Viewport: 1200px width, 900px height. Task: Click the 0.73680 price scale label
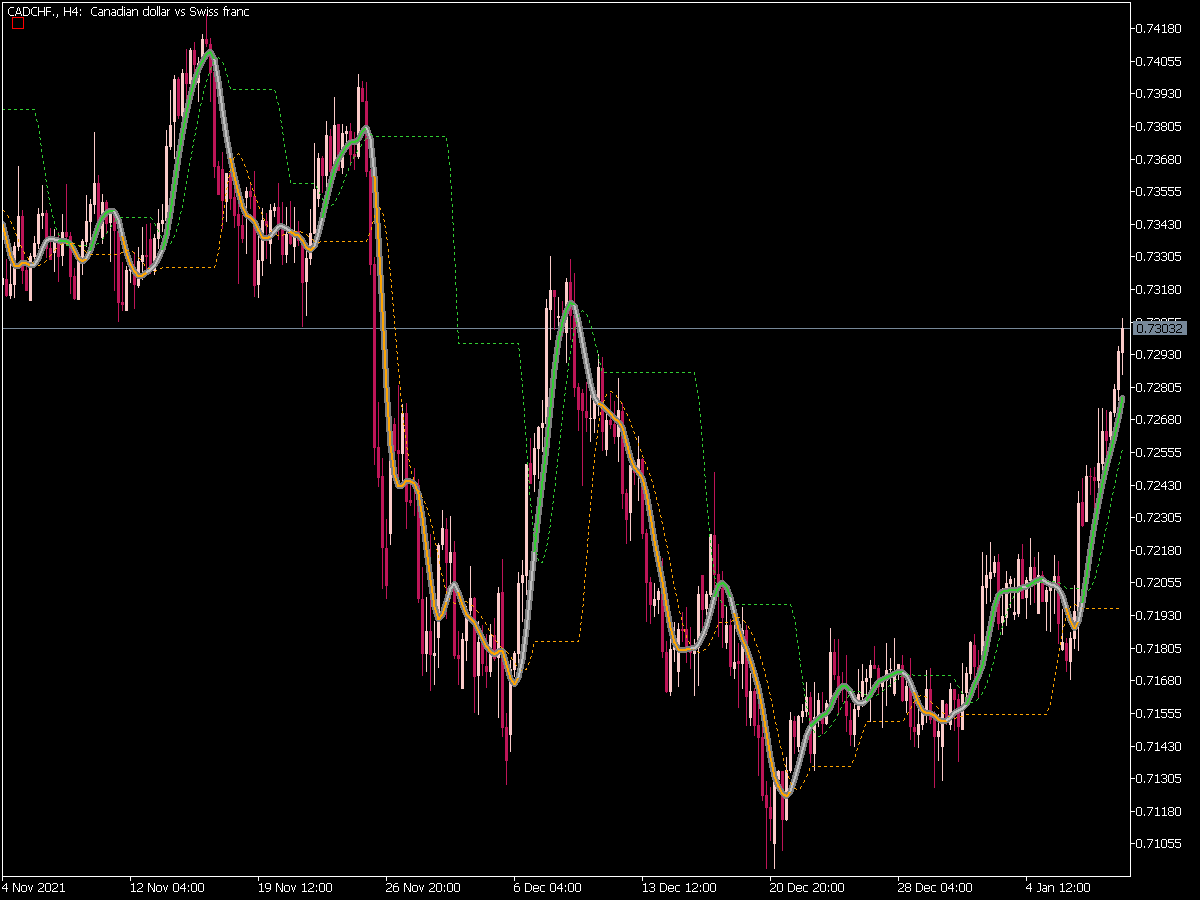click(1160, 159)
